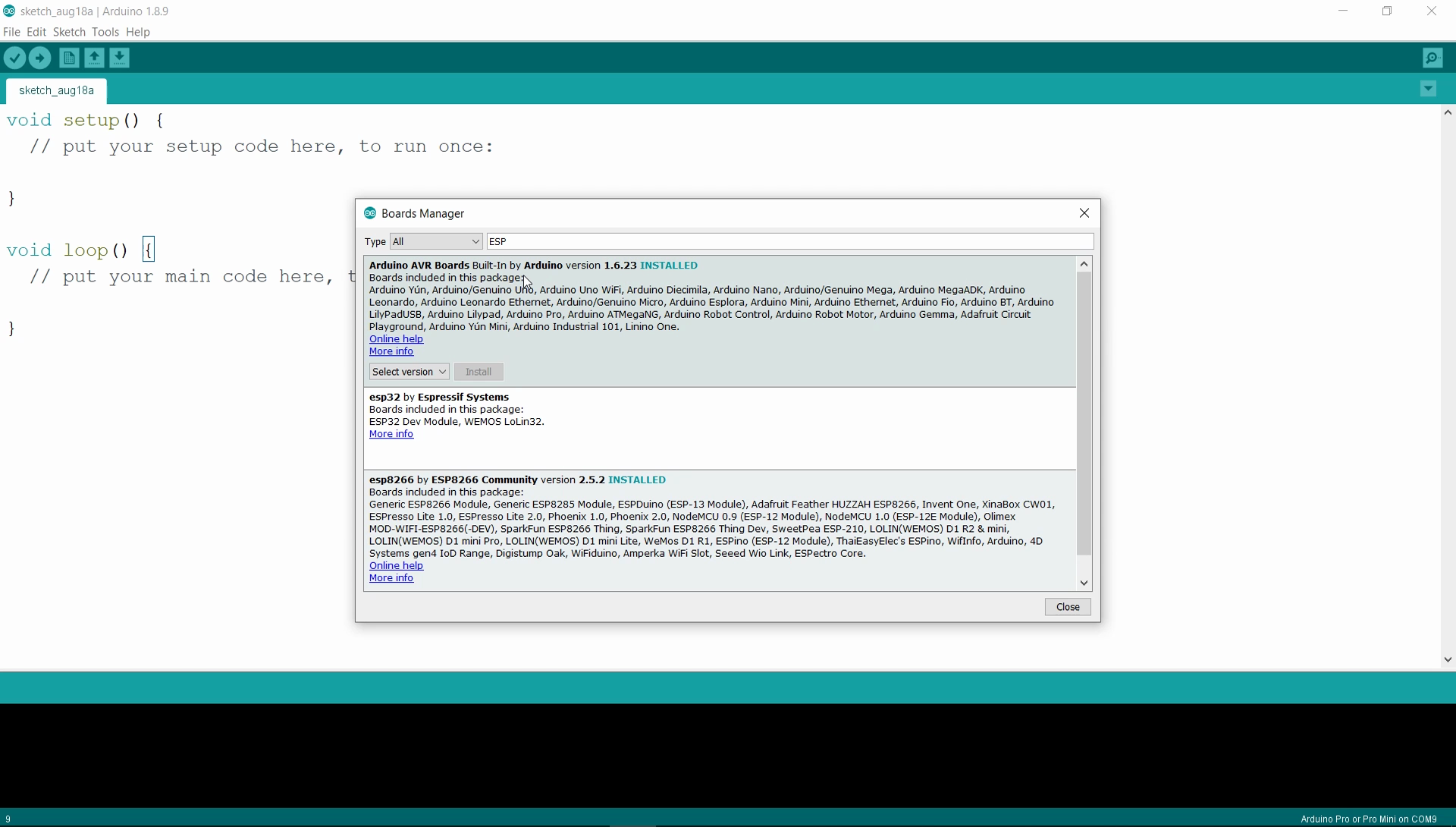The width and height of the screenshot is (1456, 827).
Task: Click the Verify sketch checkmark icon
Action: [15, 58]
